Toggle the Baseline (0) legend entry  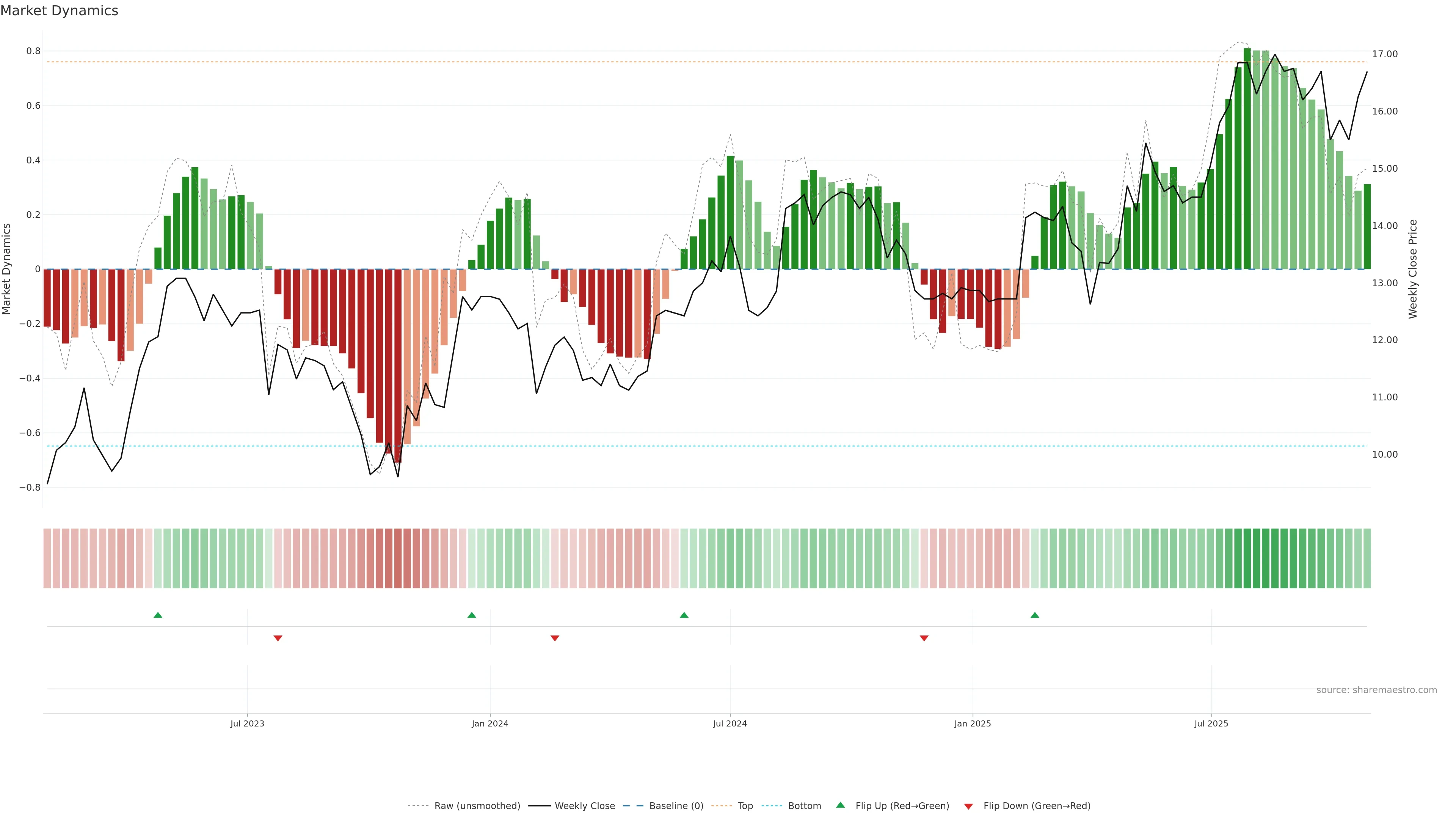coord(676,806)
